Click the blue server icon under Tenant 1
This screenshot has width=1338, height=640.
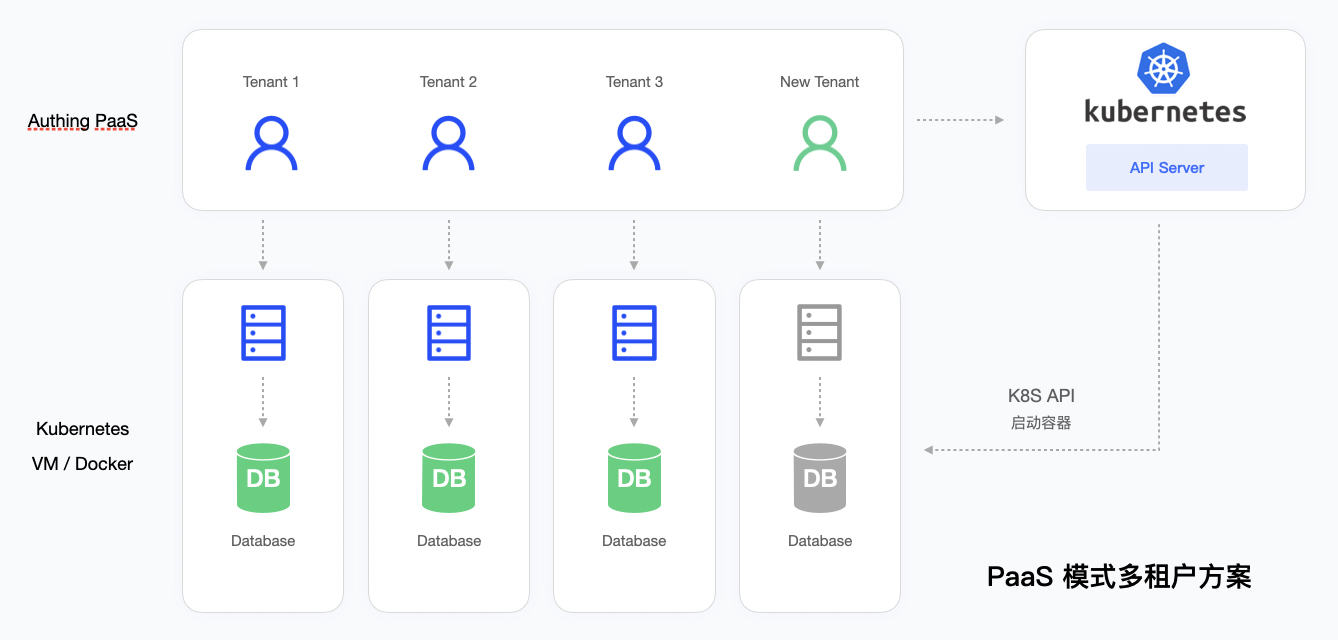[263, 333]
